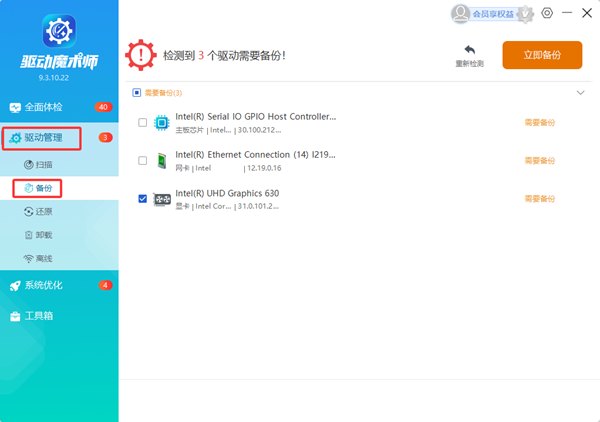Open settings via the hexagon gear icon
The width and height of the screenshot is (600, 422).
point(547,13)
